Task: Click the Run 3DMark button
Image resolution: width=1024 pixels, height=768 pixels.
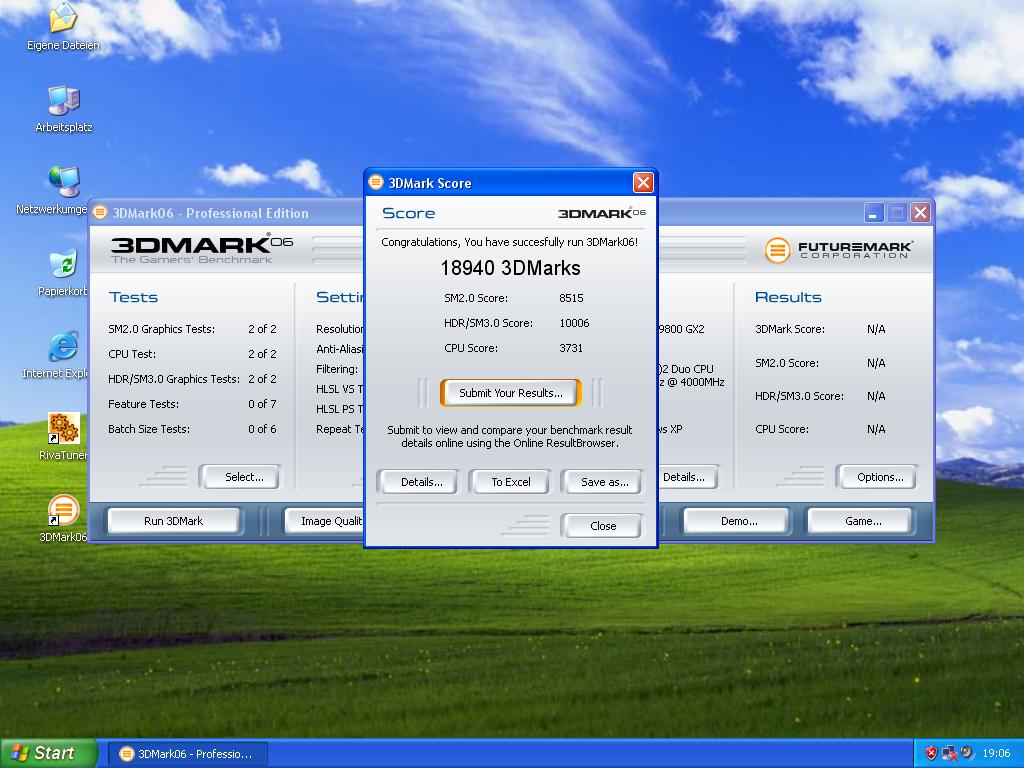Action: click(x=173, y=521)
